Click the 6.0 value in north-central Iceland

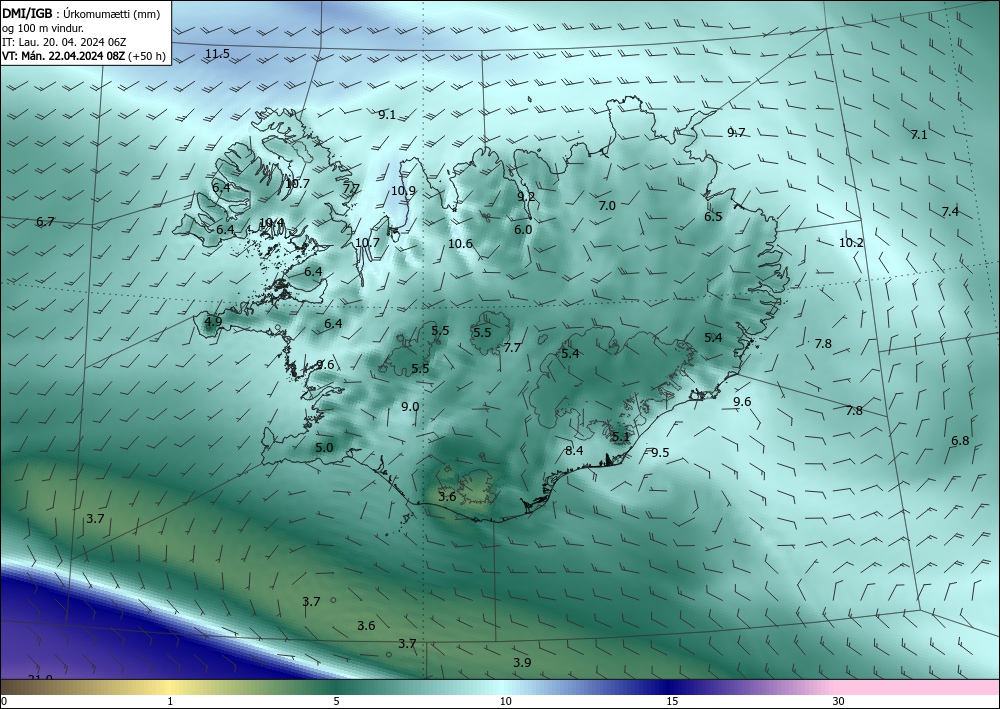coord(523,229)
